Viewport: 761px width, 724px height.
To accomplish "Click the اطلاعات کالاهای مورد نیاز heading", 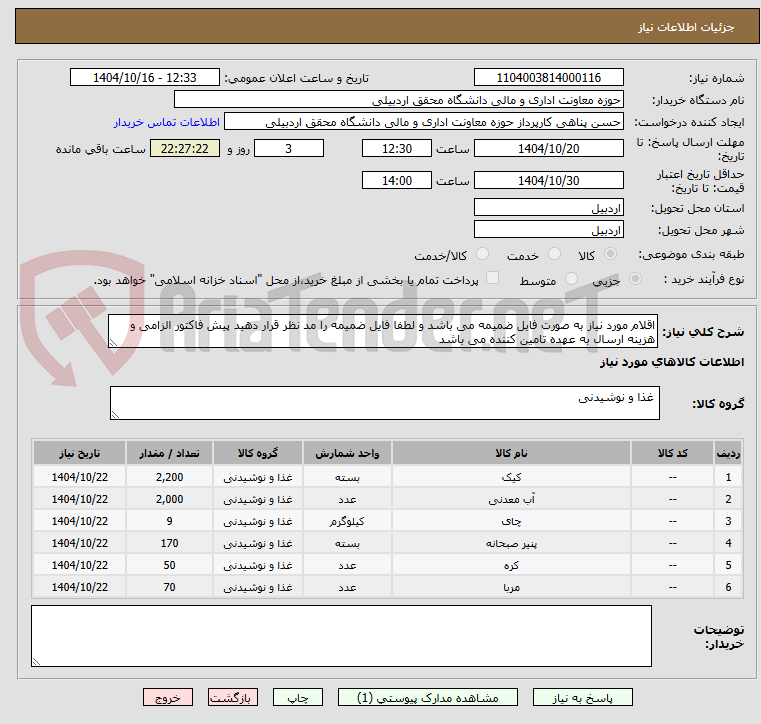I will point(672,362).
